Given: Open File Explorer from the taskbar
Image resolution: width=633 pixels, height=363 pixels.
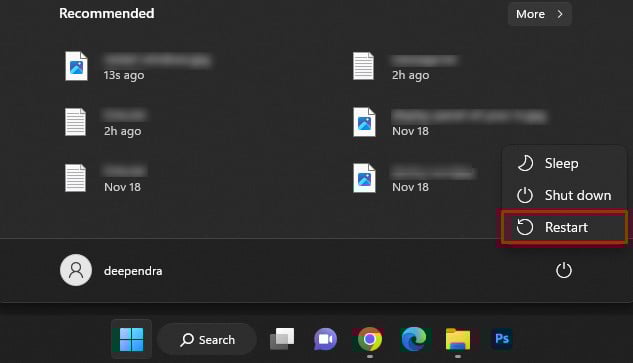Looking at the screenshot, I should (x=457, y=339).
